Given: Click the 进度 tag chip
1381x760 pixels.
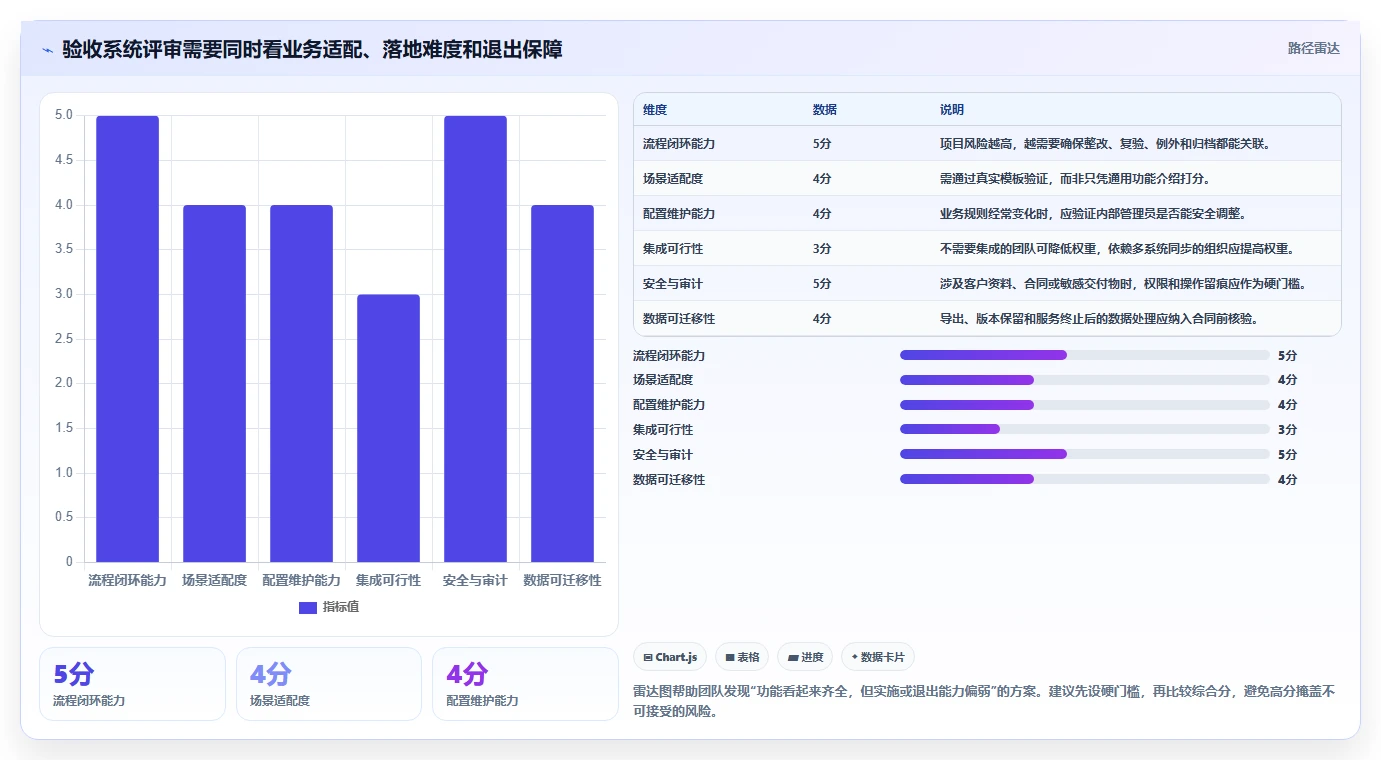Looking at the screenshot, I should (x=805, y=657).
